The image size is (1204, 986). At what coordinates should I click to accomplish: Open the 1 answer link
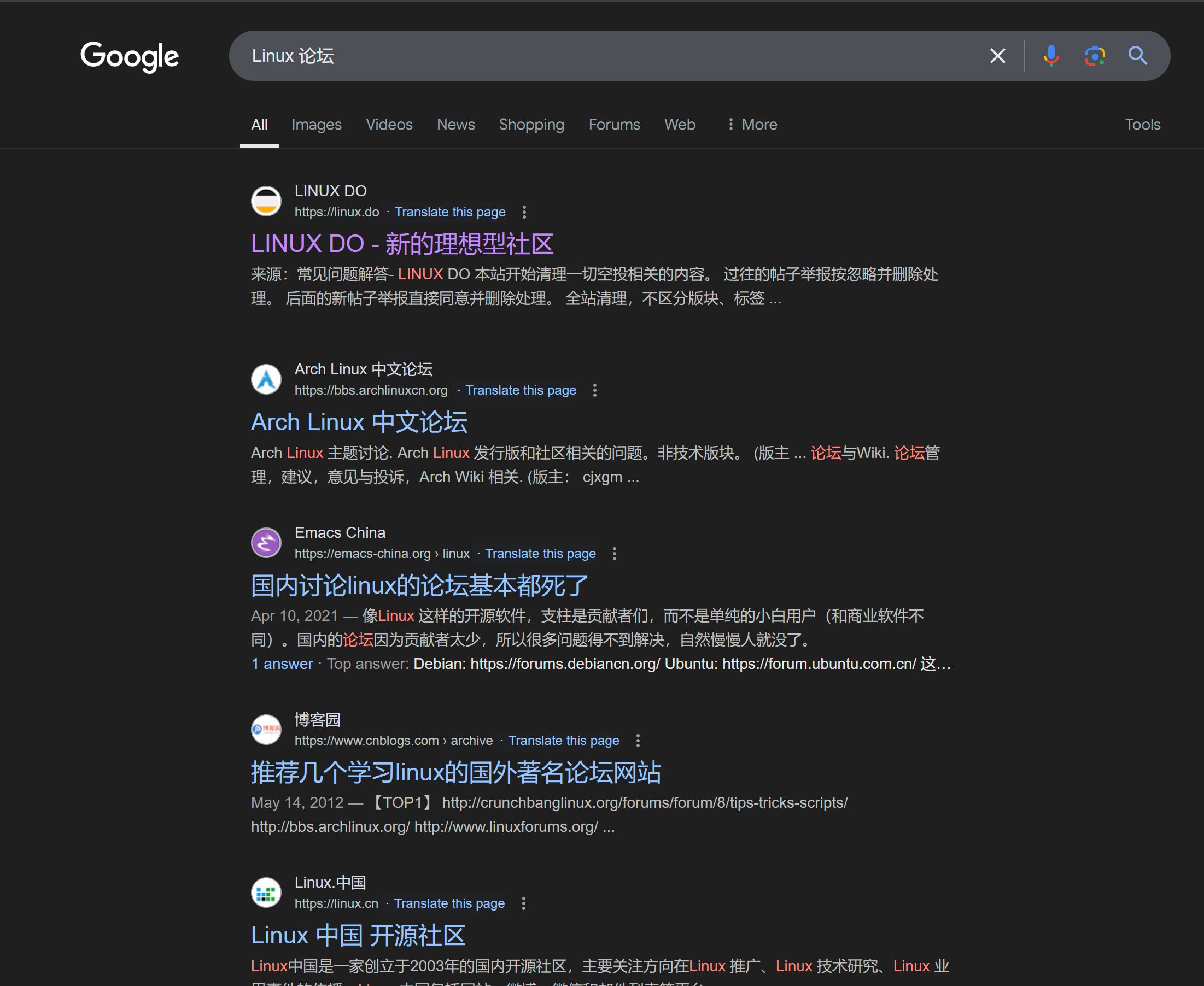coord(282,664)
